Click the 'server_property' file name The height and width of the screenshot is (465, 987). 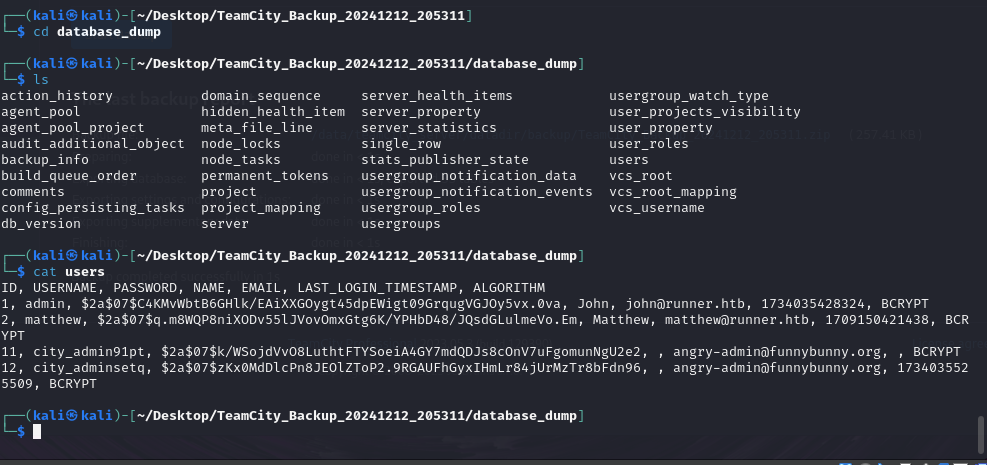(x=421, y=112)
